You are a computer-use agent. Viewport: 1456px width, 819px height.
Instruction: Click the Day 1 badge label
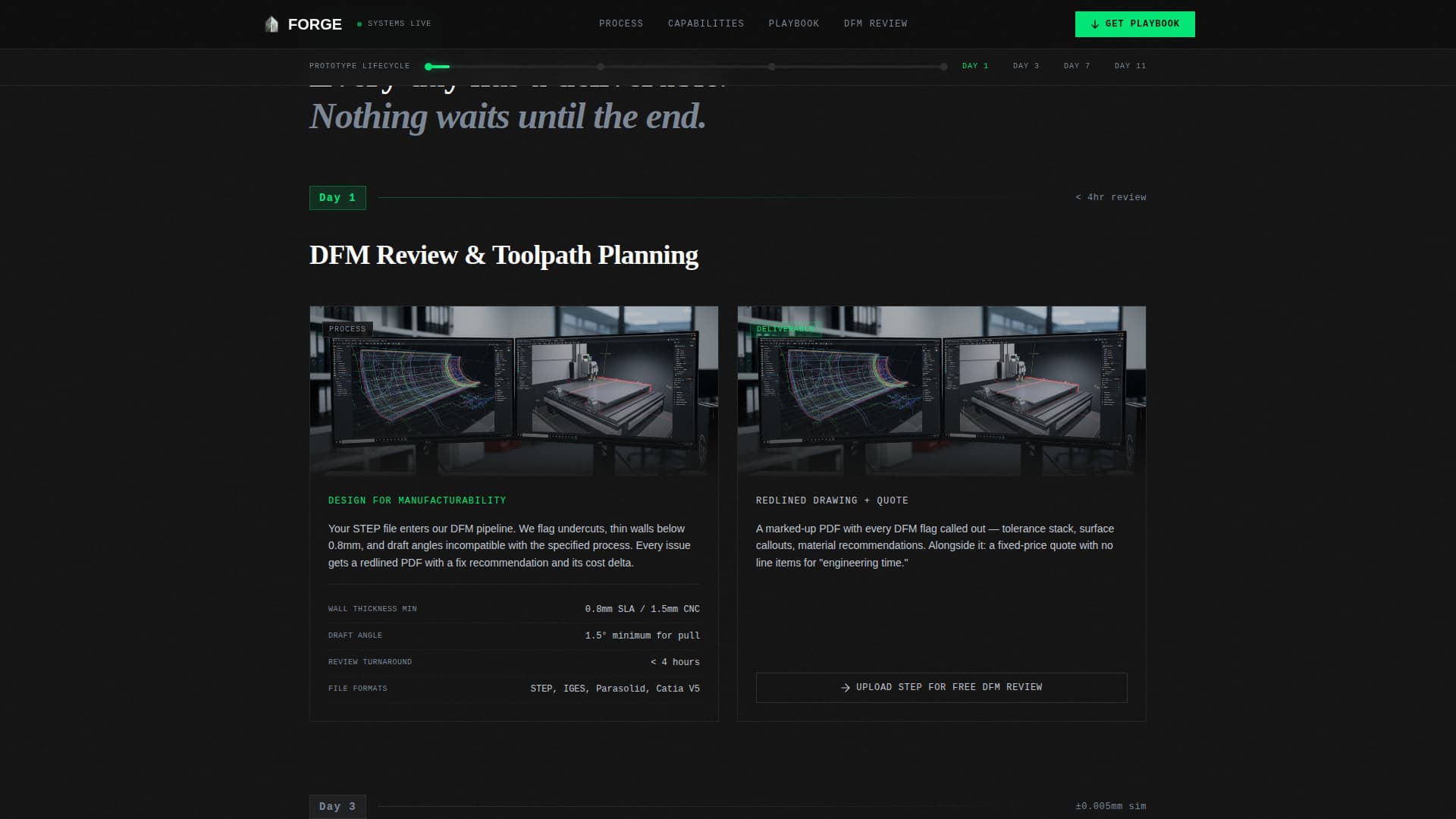(337, 197)
